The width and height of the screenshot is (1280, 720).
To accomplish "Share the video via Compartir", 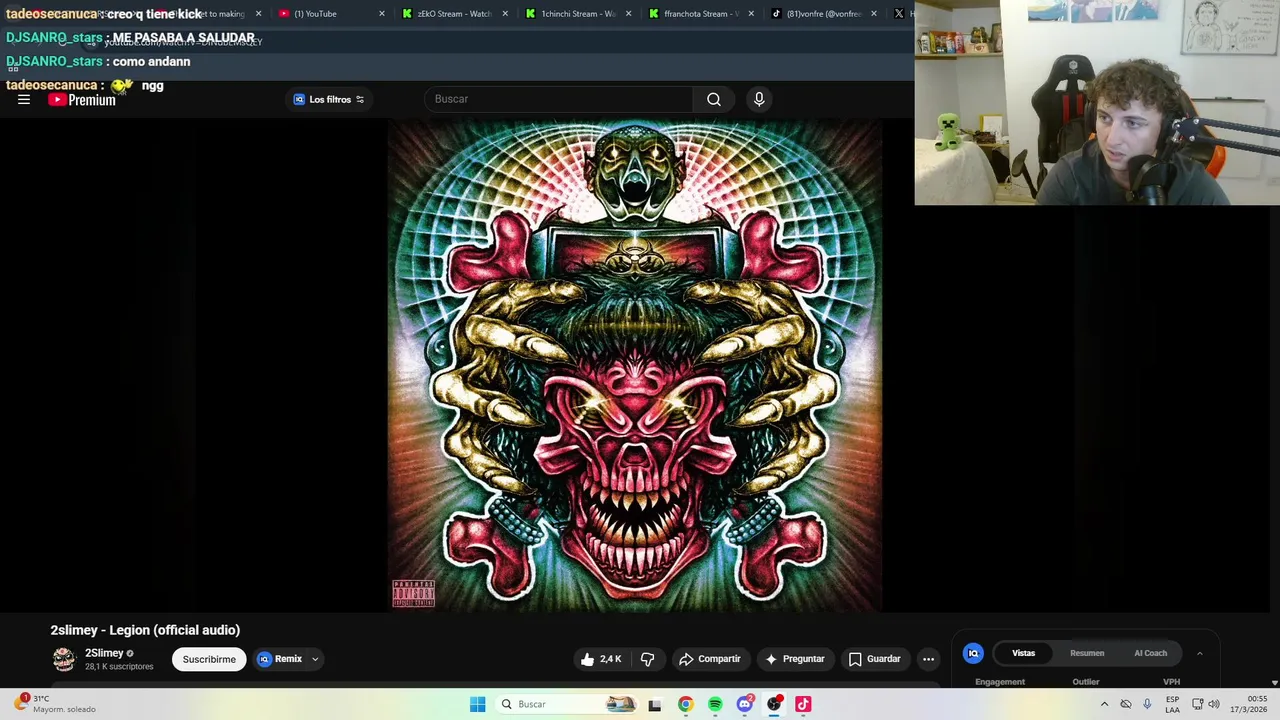I will tap(709, 659).
